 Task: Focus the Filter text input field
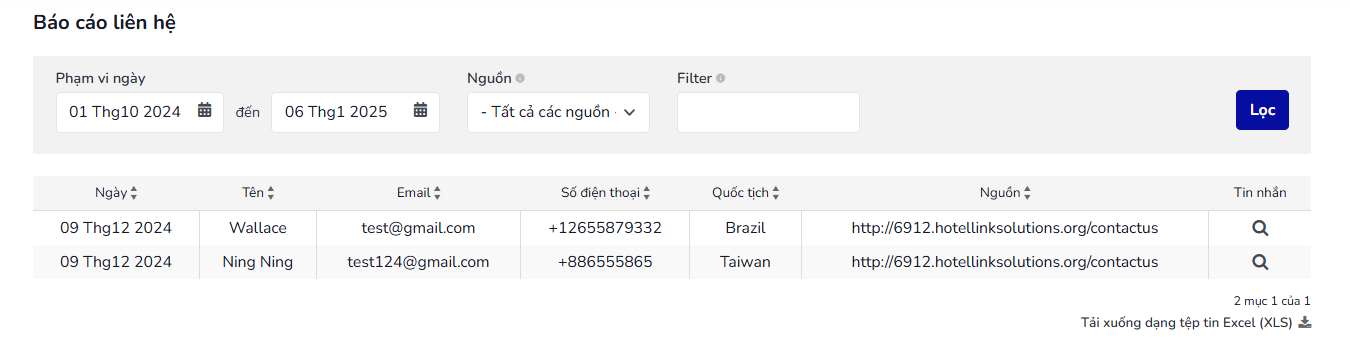(x=768, y=112)
